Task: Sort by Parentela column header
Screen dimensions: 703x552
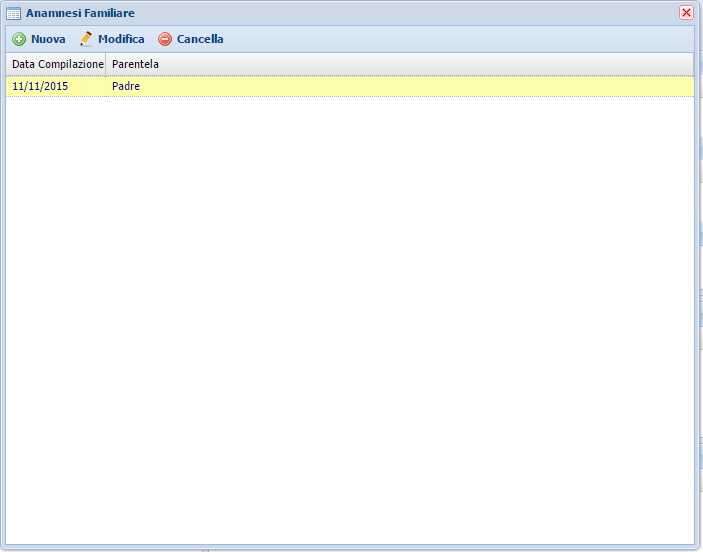Action: coord(399,64)
